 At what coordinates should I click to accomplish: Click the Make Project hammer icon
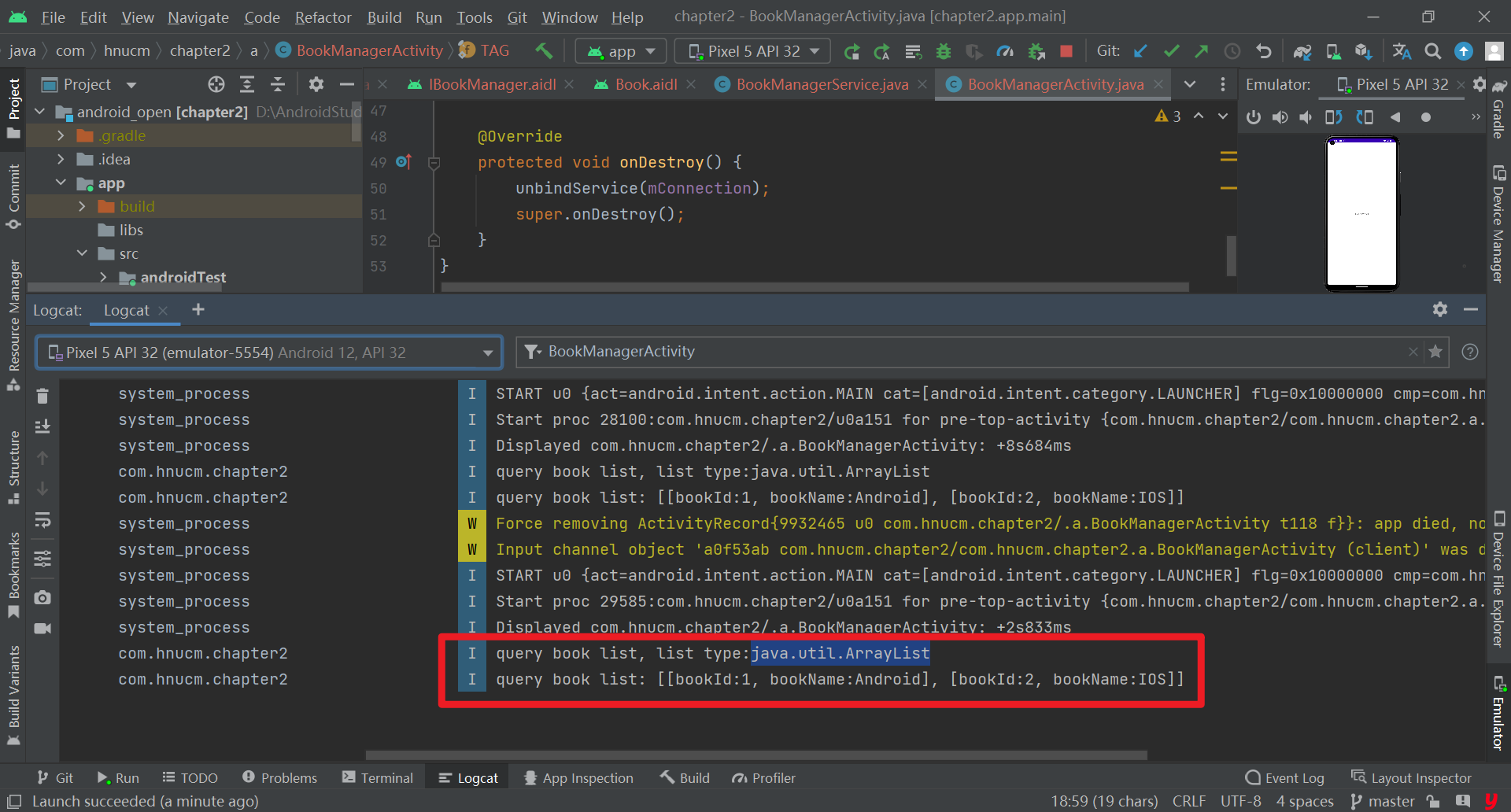[543, 51]
